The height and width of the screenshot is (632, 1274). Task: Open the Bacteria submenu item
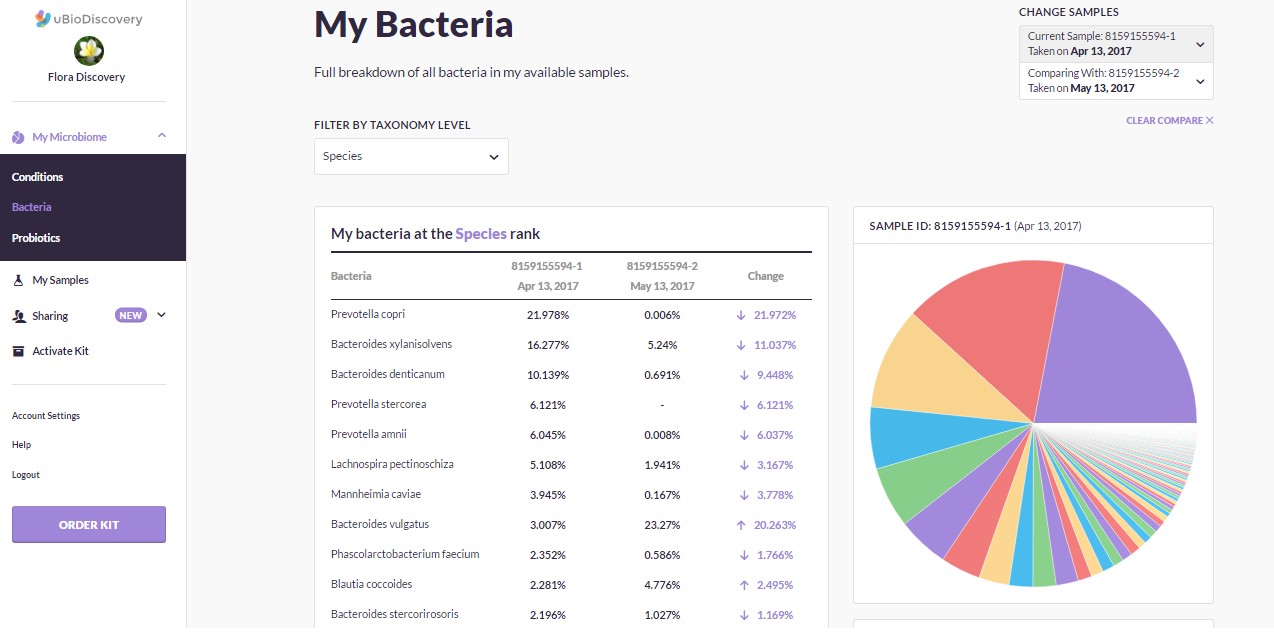tap(32, 207)
